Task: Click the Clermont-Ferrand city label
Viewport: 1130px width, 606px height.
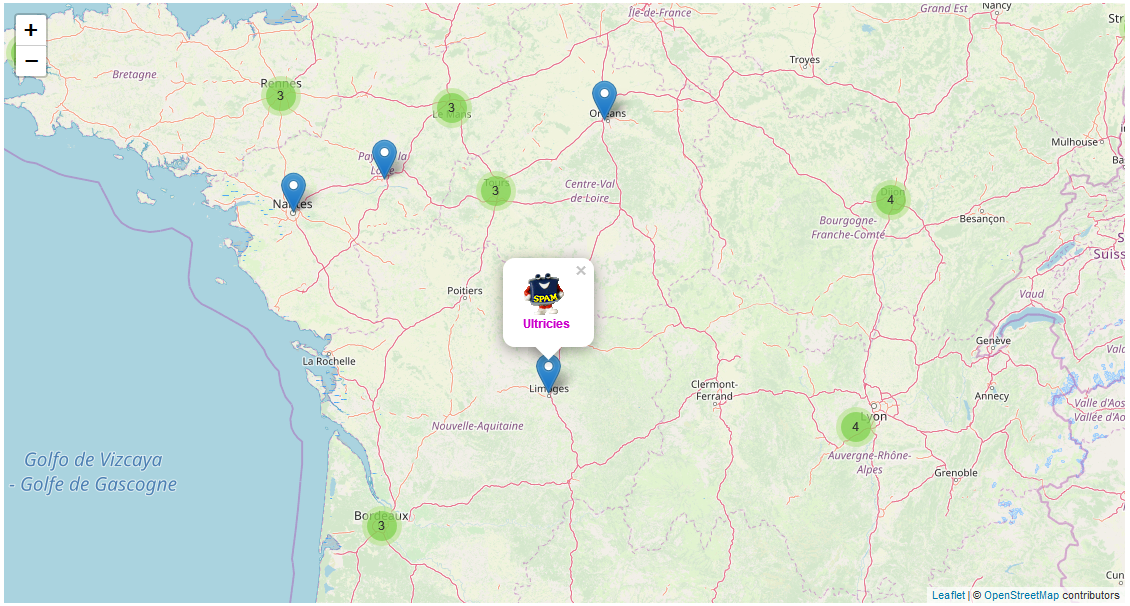Action: coord(714,390)
